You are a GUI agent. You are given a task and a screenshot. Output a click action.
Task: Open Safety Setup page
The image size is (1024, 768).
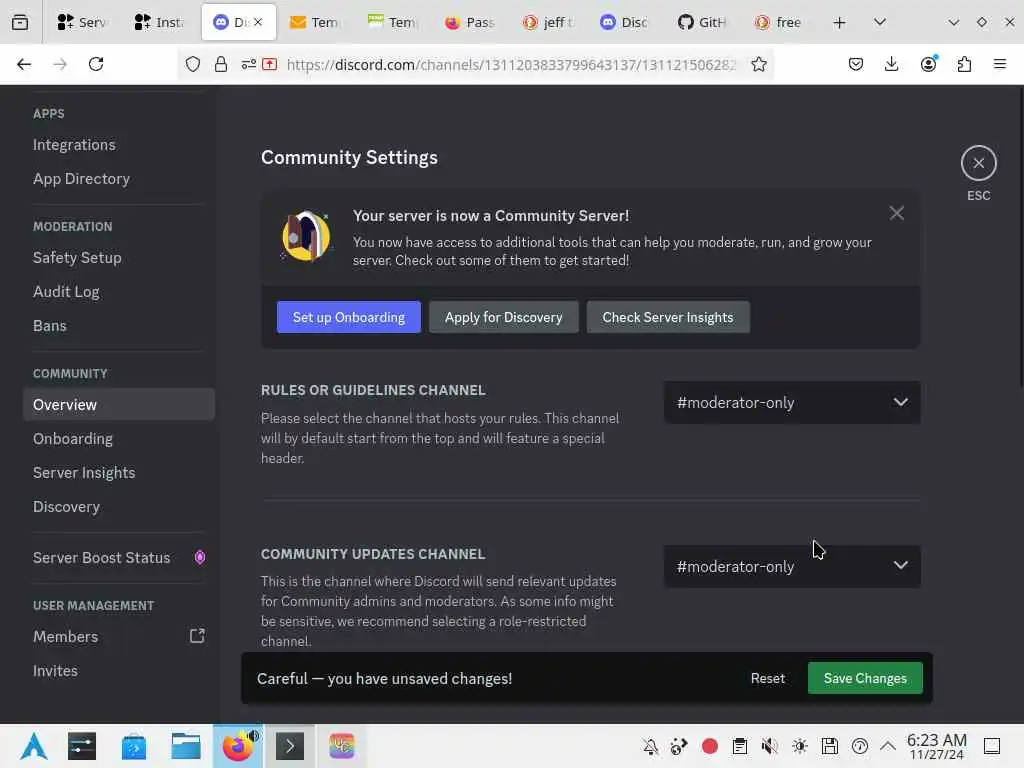click(x=118, y=258)
